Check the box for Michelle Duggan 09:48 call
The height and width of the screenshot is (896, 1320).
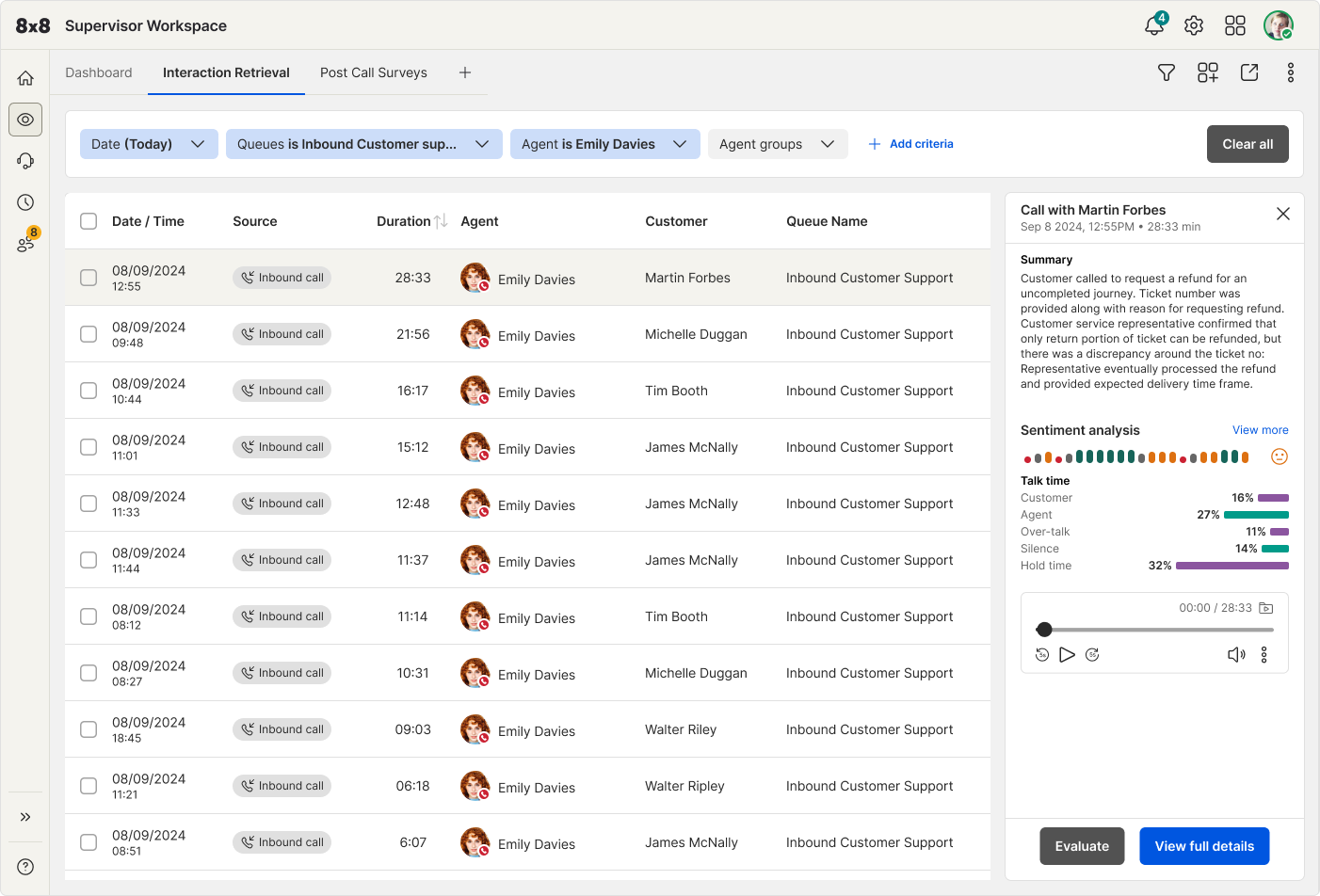[89, 334]
